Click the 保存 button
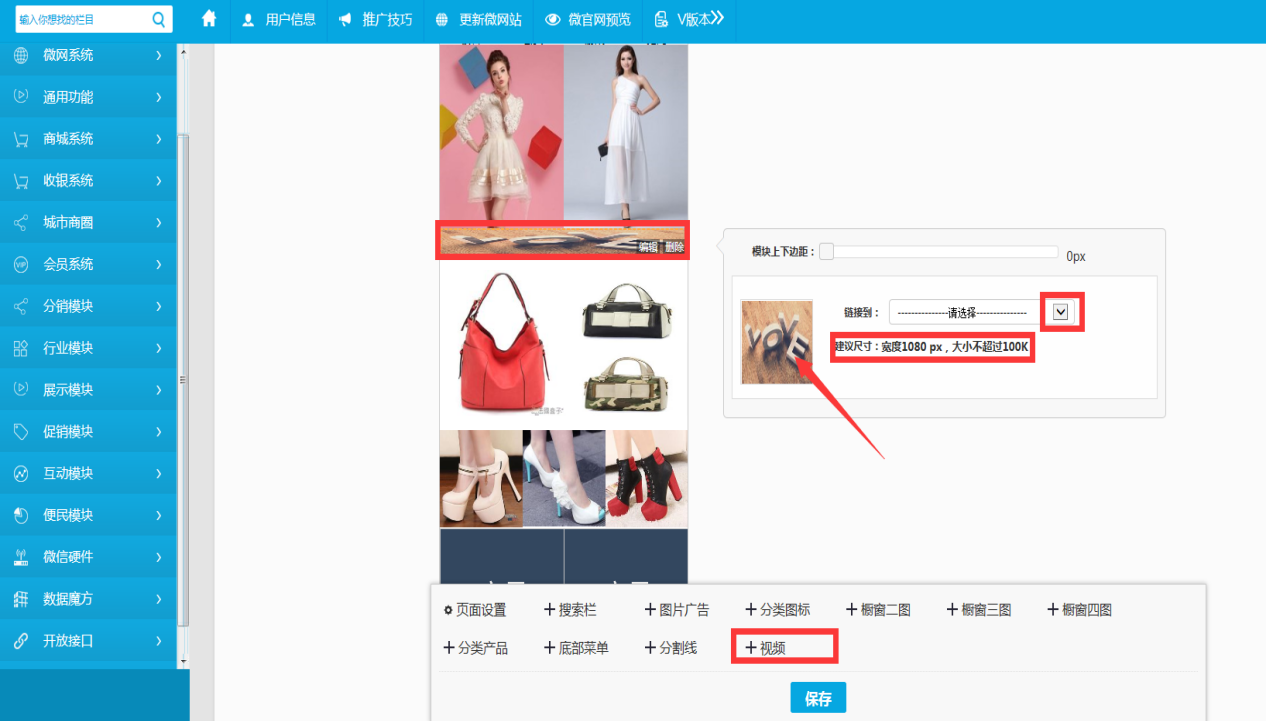This screenshot has width=1266, height=721. (x=818, y=698)
